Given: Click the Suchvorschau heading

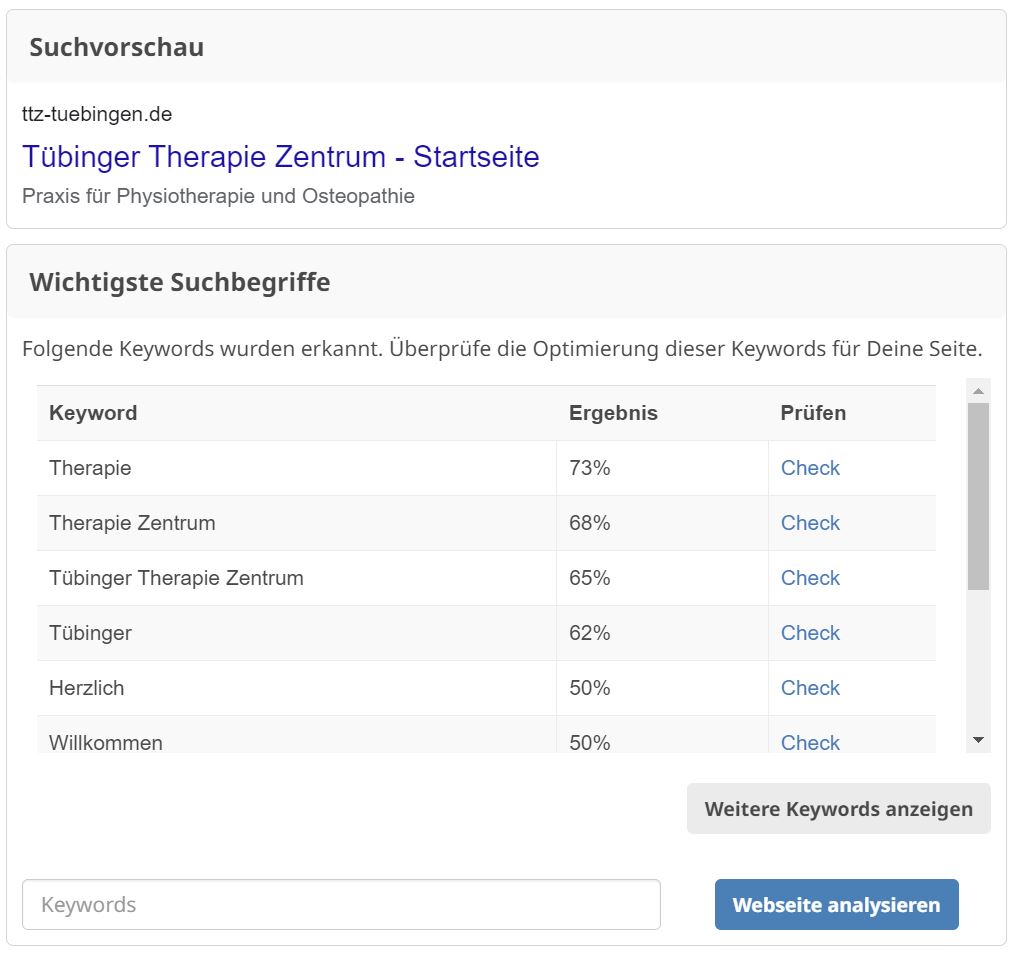Looking at the screenshot, I should (x=117, y=47).
